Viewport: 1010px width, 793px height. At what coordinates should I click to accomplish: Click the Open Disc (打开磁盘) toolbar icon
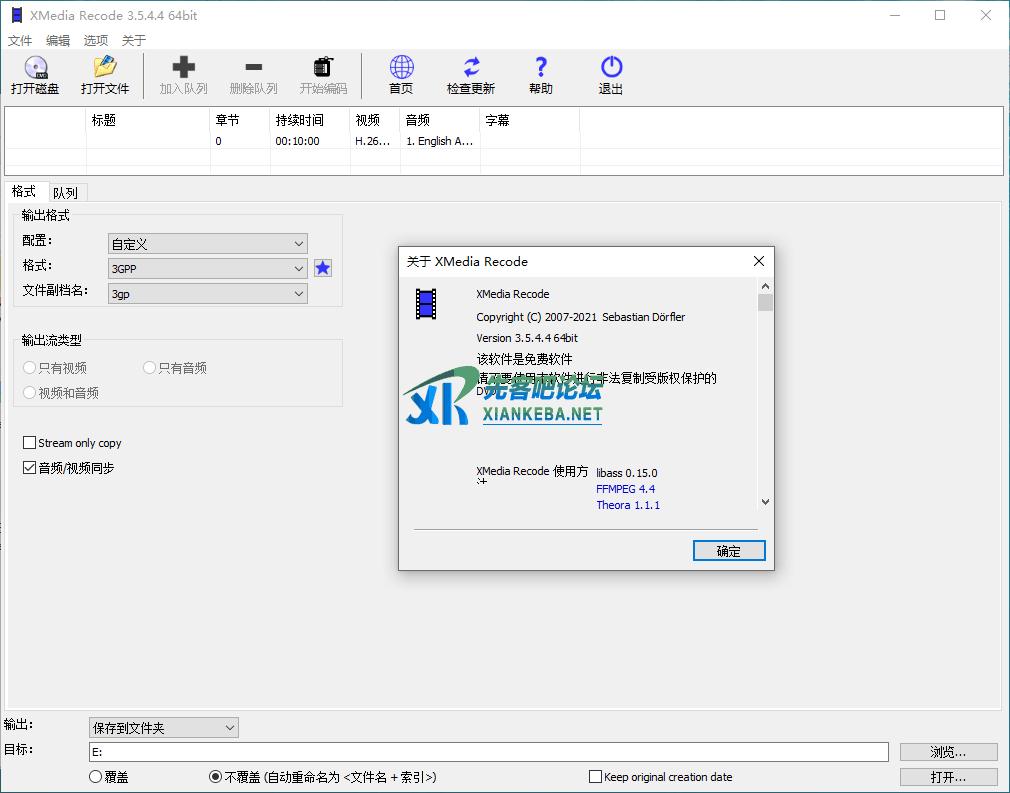pyautogui.click(x=35, y=68)
